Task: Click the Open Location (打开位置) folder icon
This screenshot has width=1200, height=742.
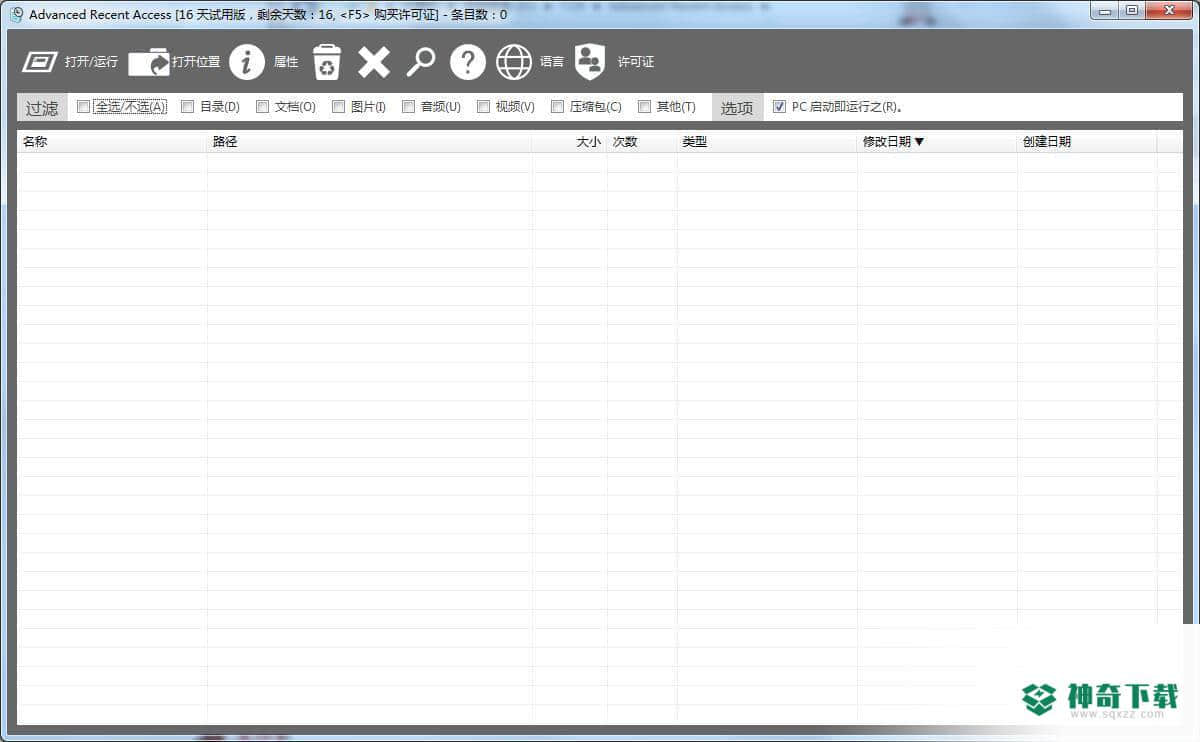Action: [149, 62]
